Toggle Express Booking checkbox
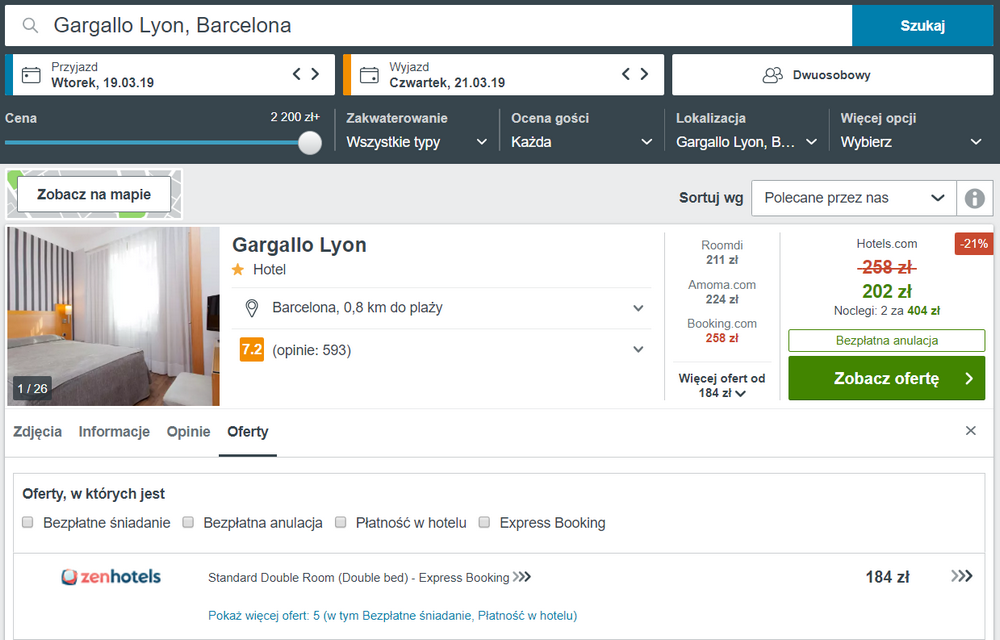Screen dimensions: 1000x640 tap(484, 522)
